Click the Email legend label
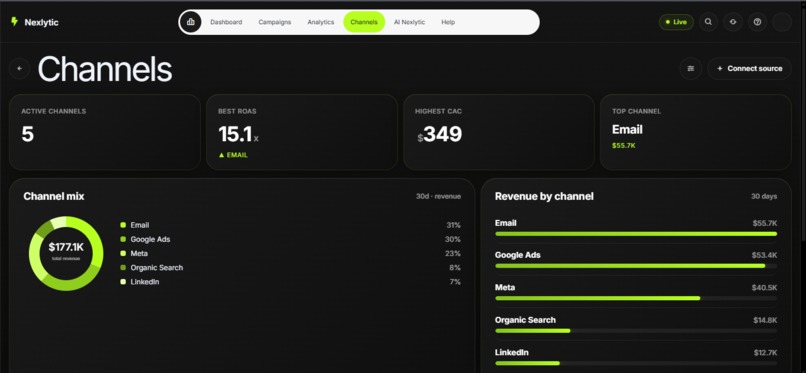806x373 pixels. pos(140,225)
